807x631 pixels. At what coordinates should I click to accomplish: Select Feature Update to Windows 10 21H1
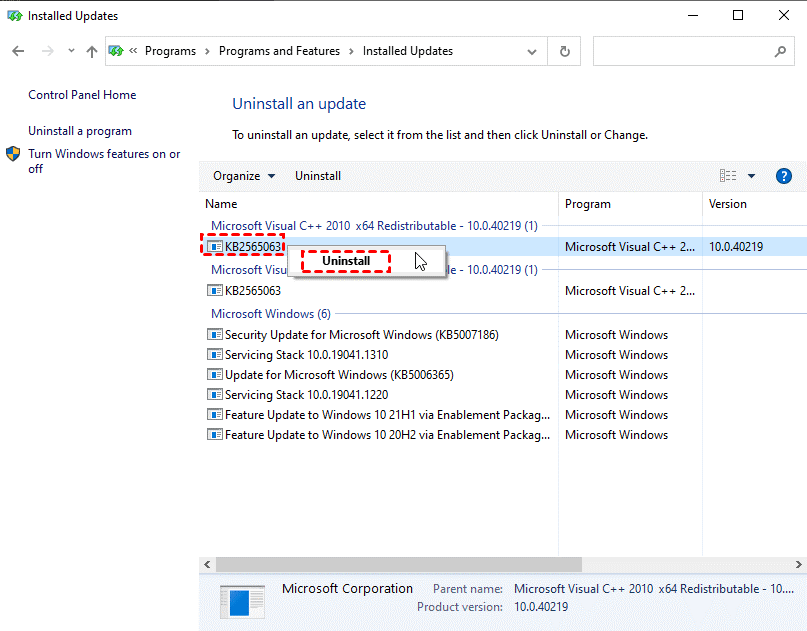387,415
